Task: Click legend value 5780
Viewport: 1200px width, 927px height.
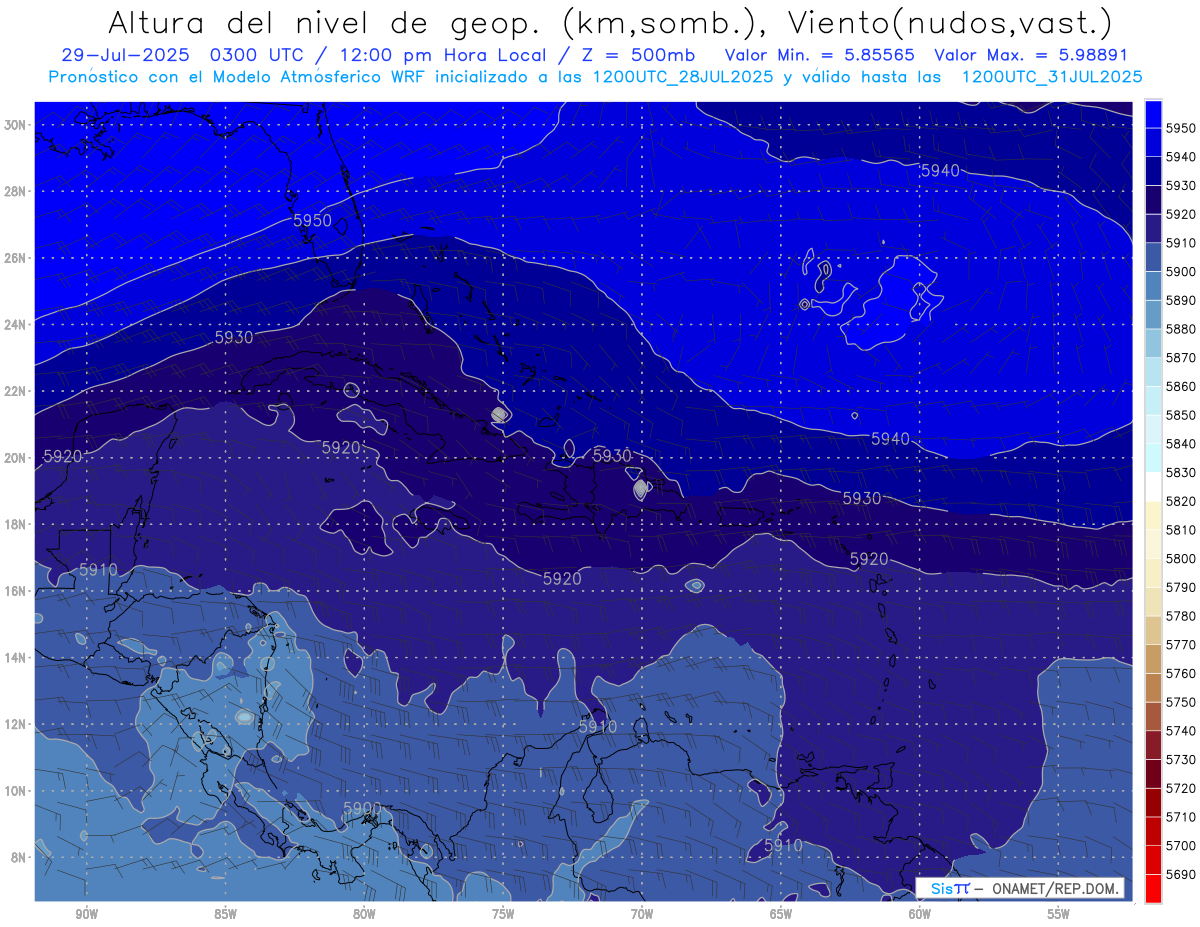Action: 1181,616
